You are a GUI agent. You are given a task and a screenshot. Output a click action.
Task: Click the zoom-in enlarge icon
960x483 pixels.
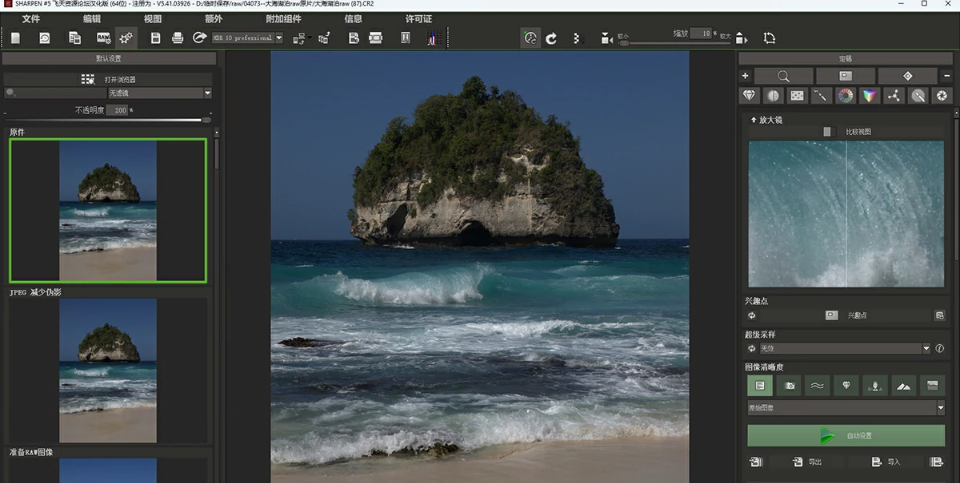[741, 39]
